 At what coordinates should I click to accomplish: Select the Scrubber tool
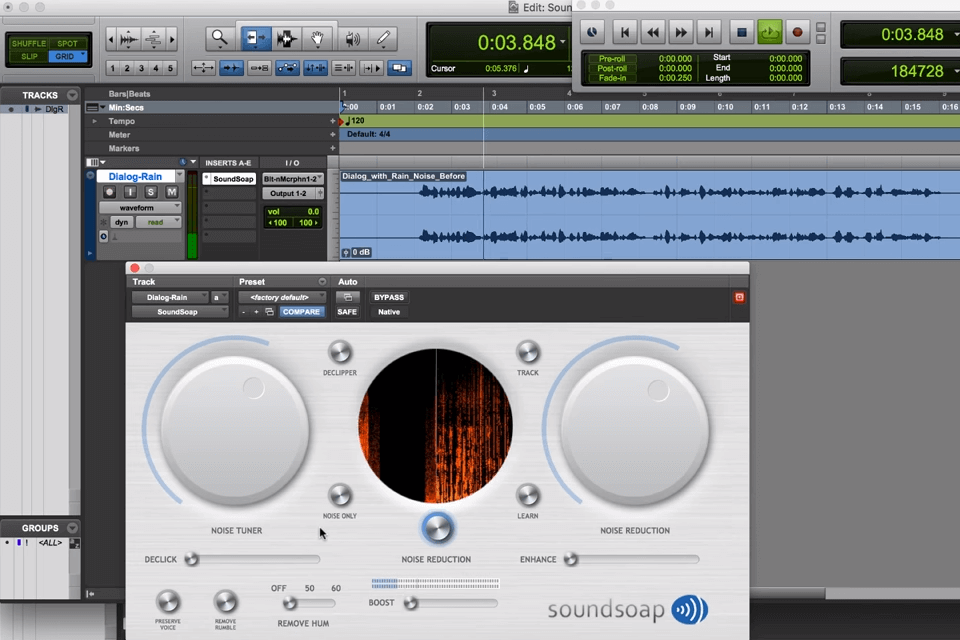pos(350,38)
